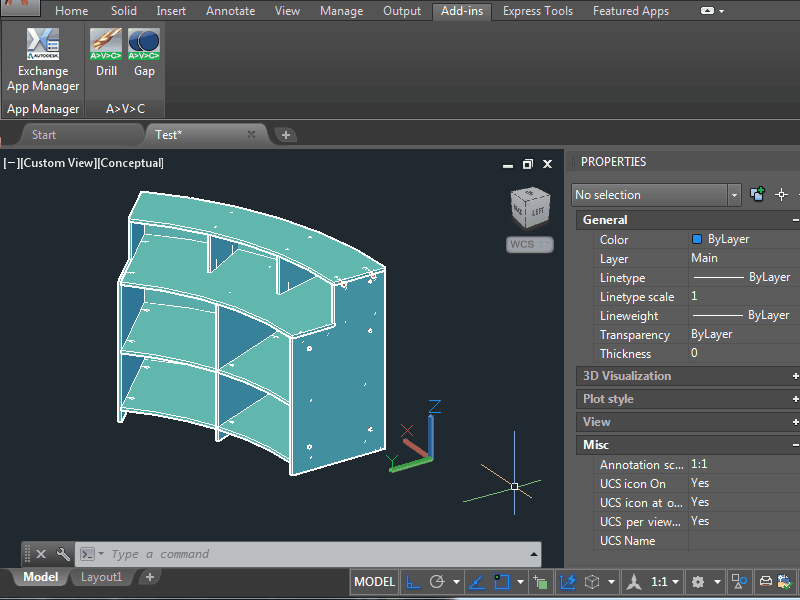
Task: Toggle Ortho mode in the status bar
Action: tap(413, 581)
